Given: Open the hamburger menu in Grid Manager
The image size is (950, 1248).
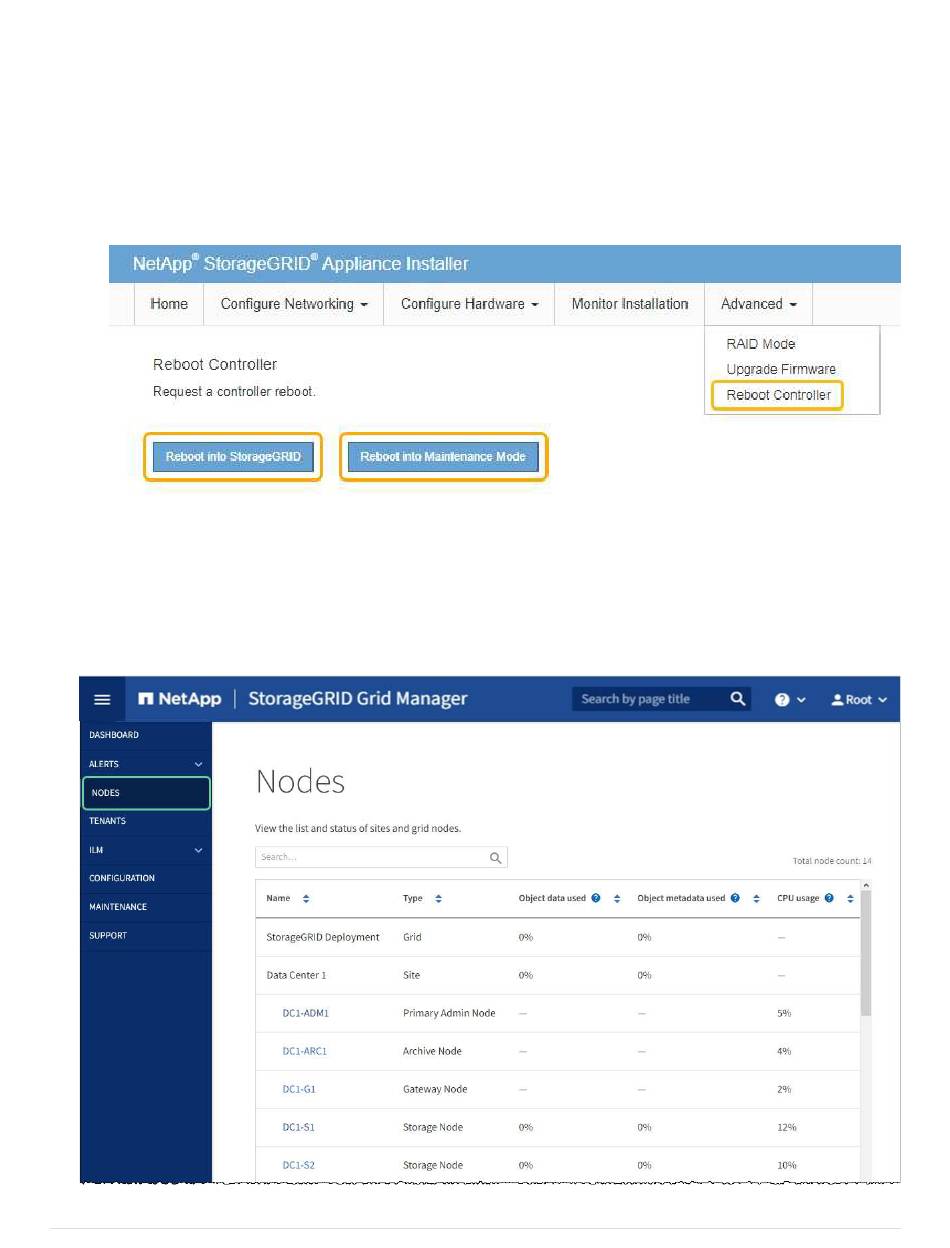Looking at the screenshot, I should coord(102,700).
